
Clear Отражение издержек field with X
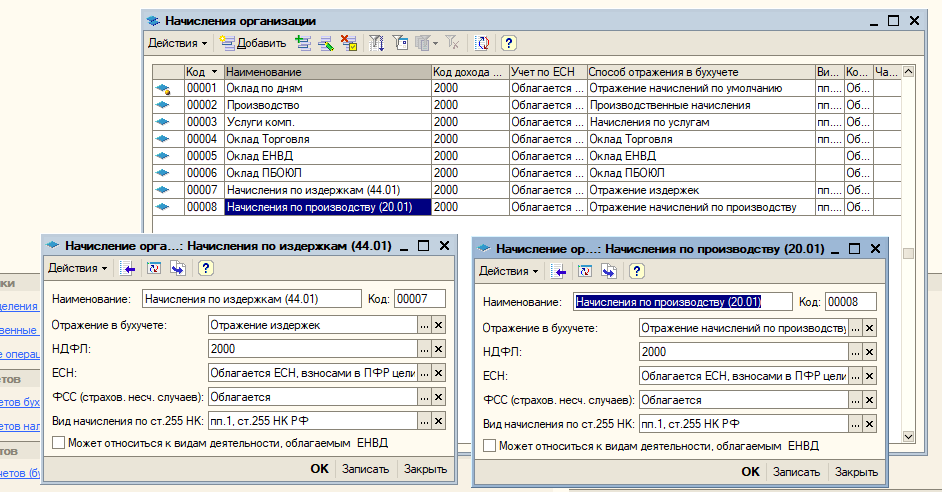point(439,326)
